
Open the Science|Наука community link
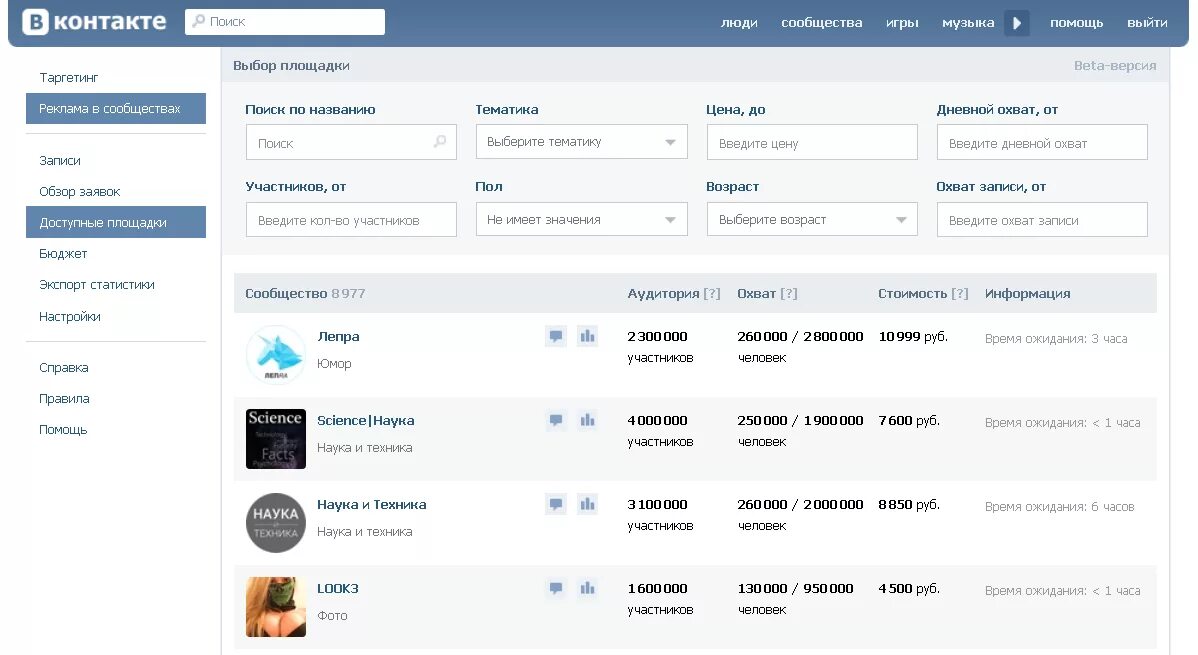[x=365, y=420]
